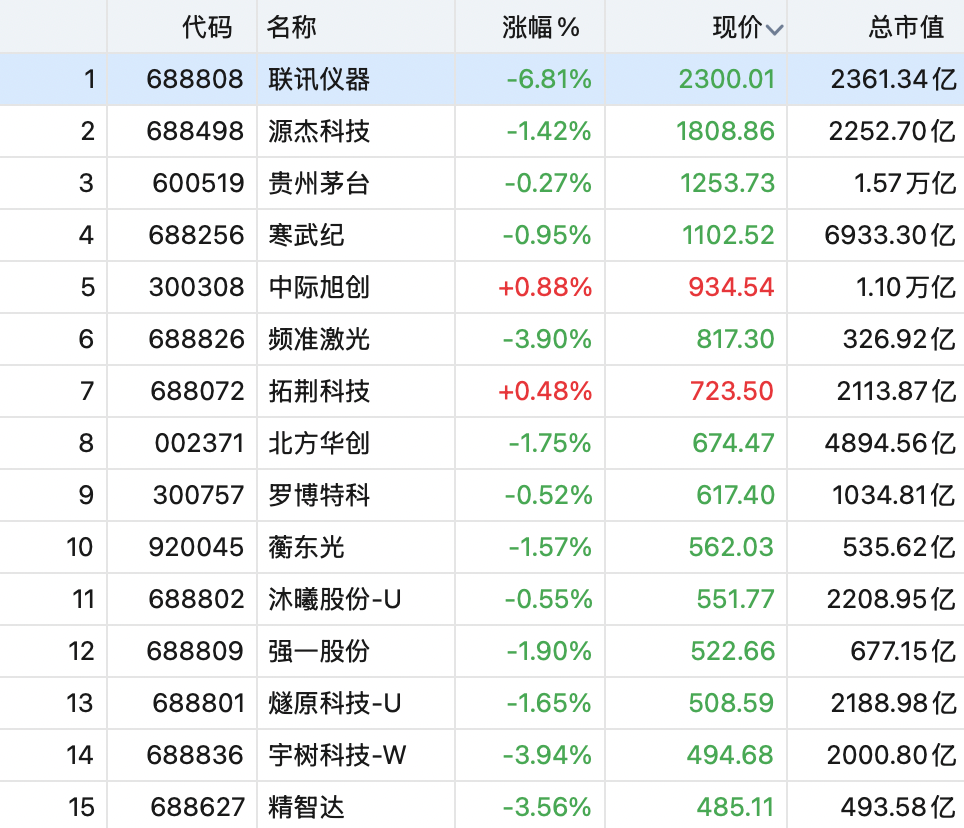Click the 代码 column header
Viewport: 964px width, 828px height.
click(x=207, y=27)
